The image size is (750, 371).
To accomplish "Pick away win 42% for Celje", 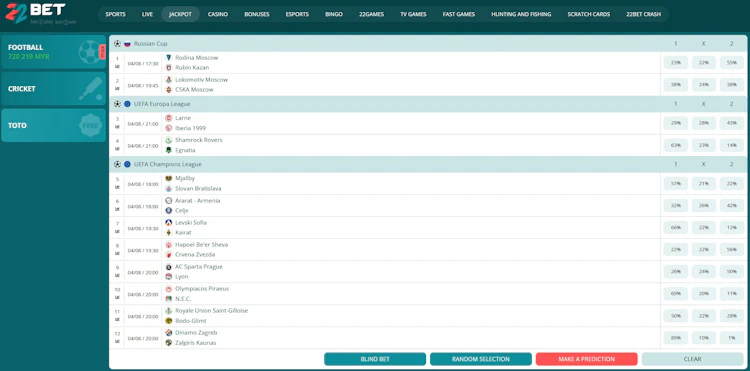I will coord(732,206).
